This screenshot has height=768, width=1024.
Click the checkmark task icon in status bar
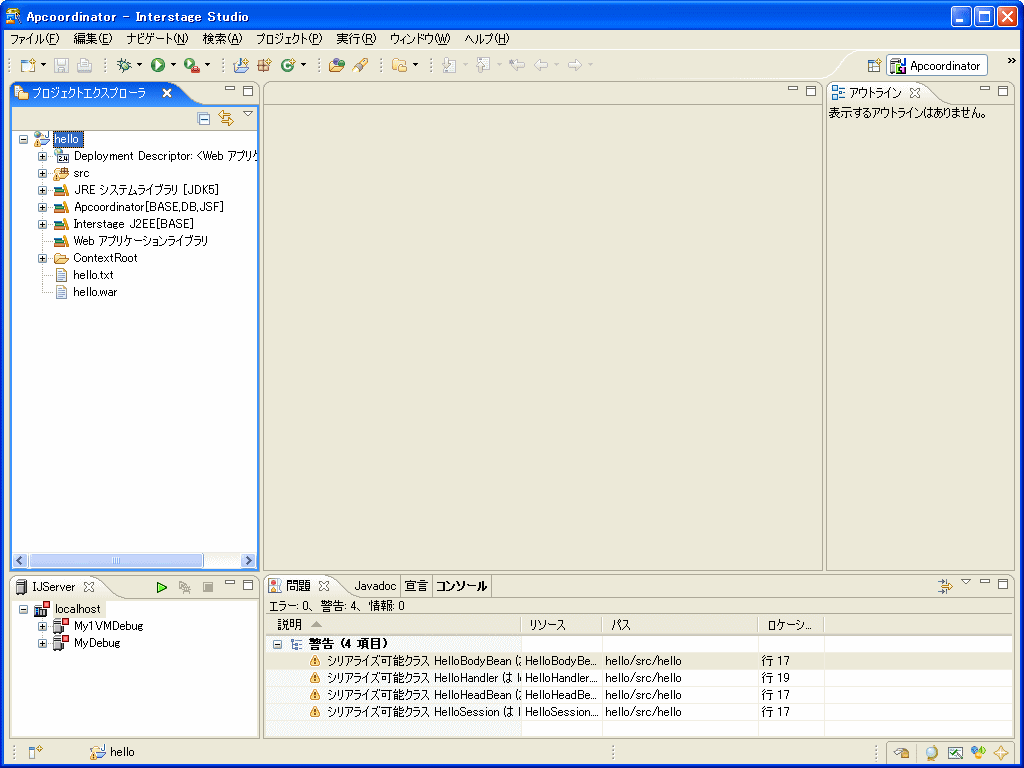tap(955, 752)
